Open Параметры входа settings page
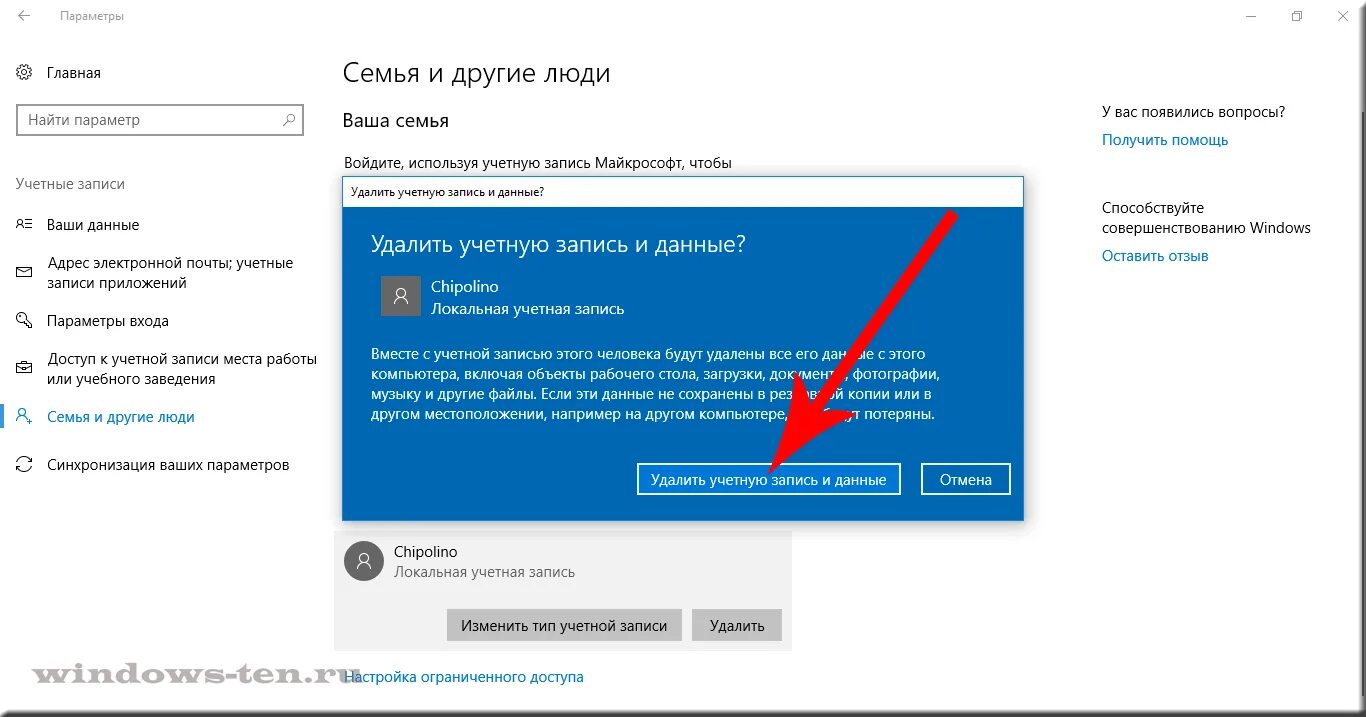 coord(108,321)
